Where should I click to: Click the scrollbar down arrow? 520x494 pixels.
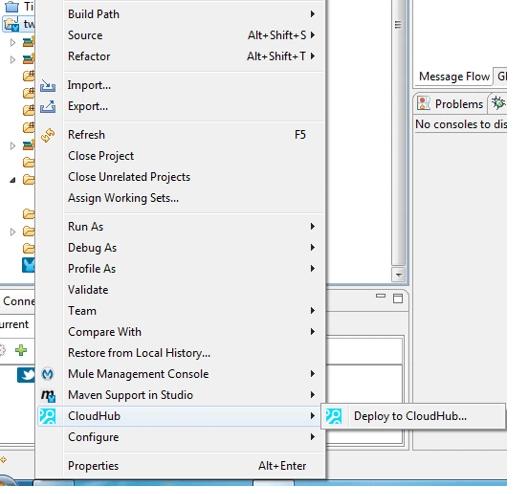coord(398,275)
